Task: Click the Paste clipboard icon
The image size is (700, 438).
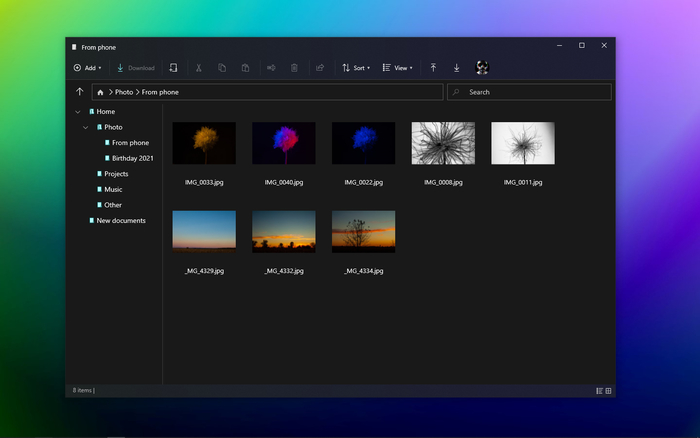Action: [246, 68]
